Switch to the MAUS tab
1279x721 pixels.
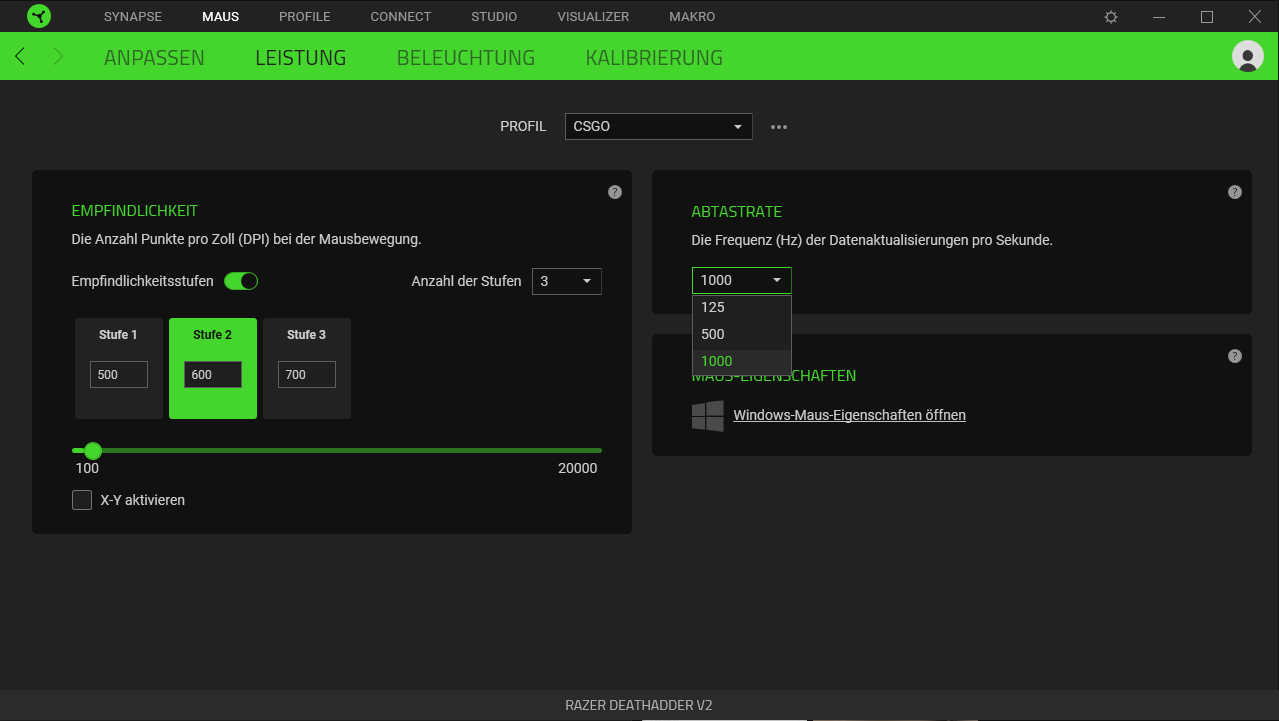[221, 17]
